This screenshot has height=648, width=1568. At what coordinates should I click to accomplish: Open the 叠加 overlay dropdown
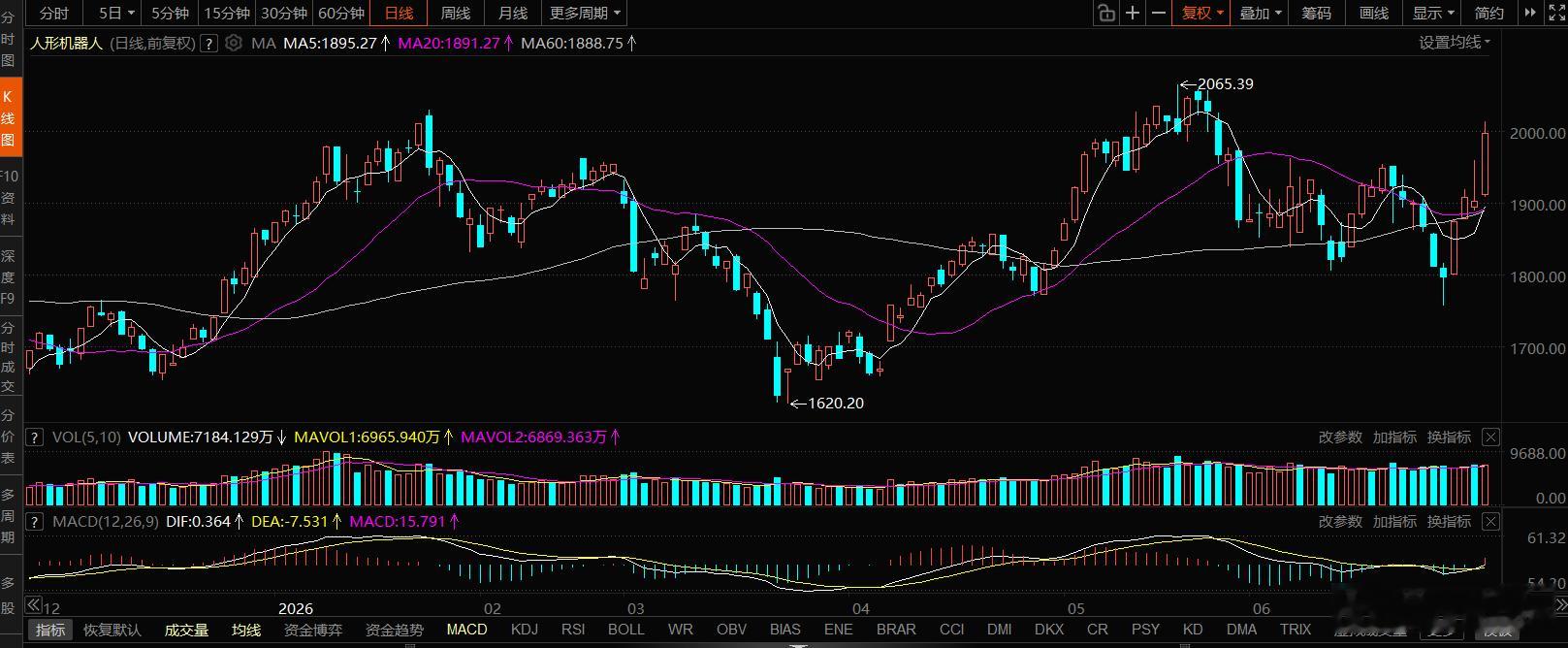point(1261,13)
